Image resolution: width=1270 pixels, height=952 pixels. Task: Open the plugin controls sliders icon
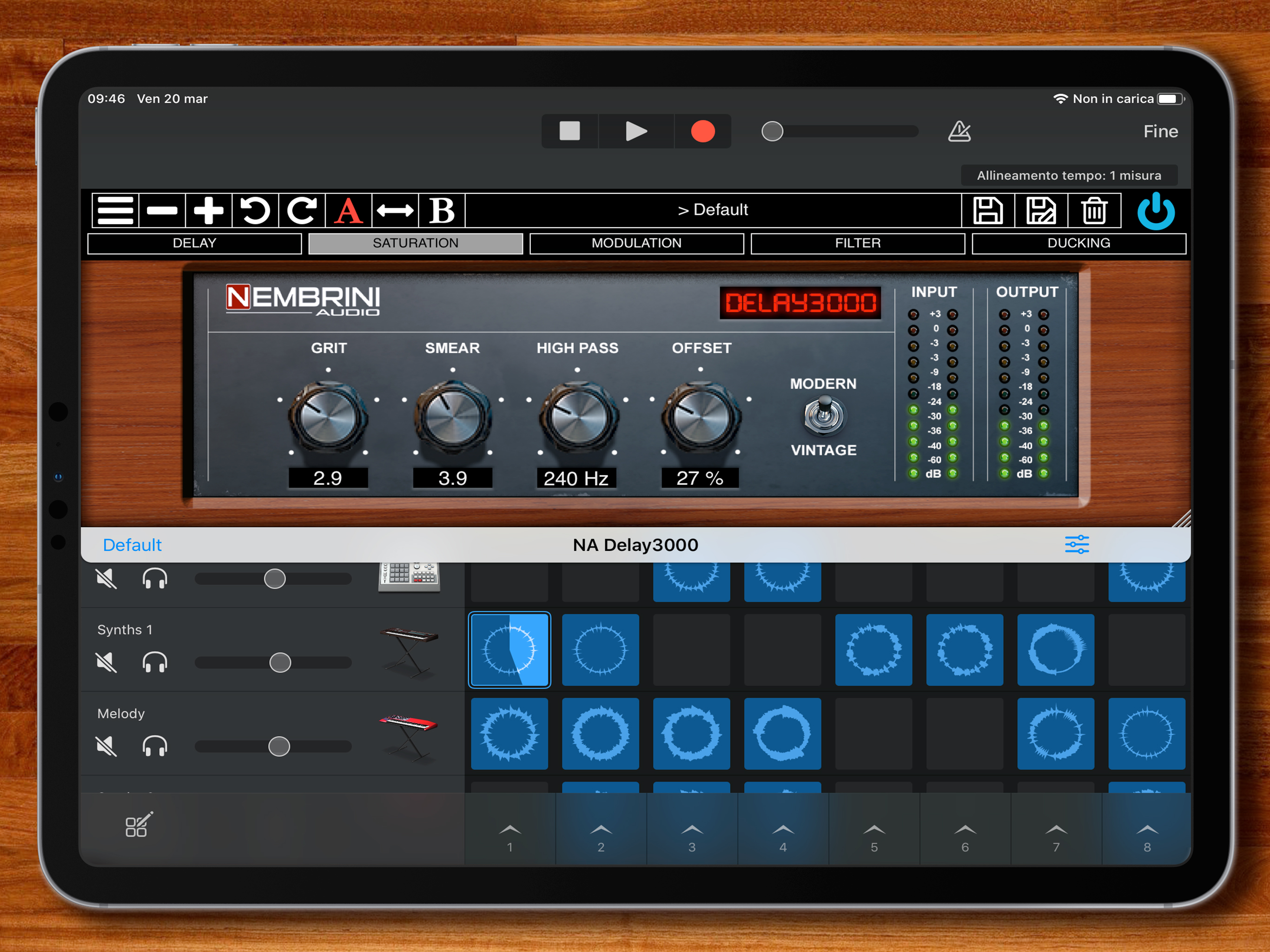click(1077, 544)
